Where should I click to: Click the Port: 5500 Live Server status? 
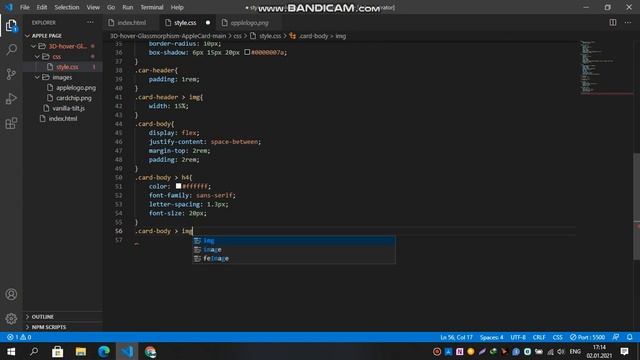coord(587,337)
